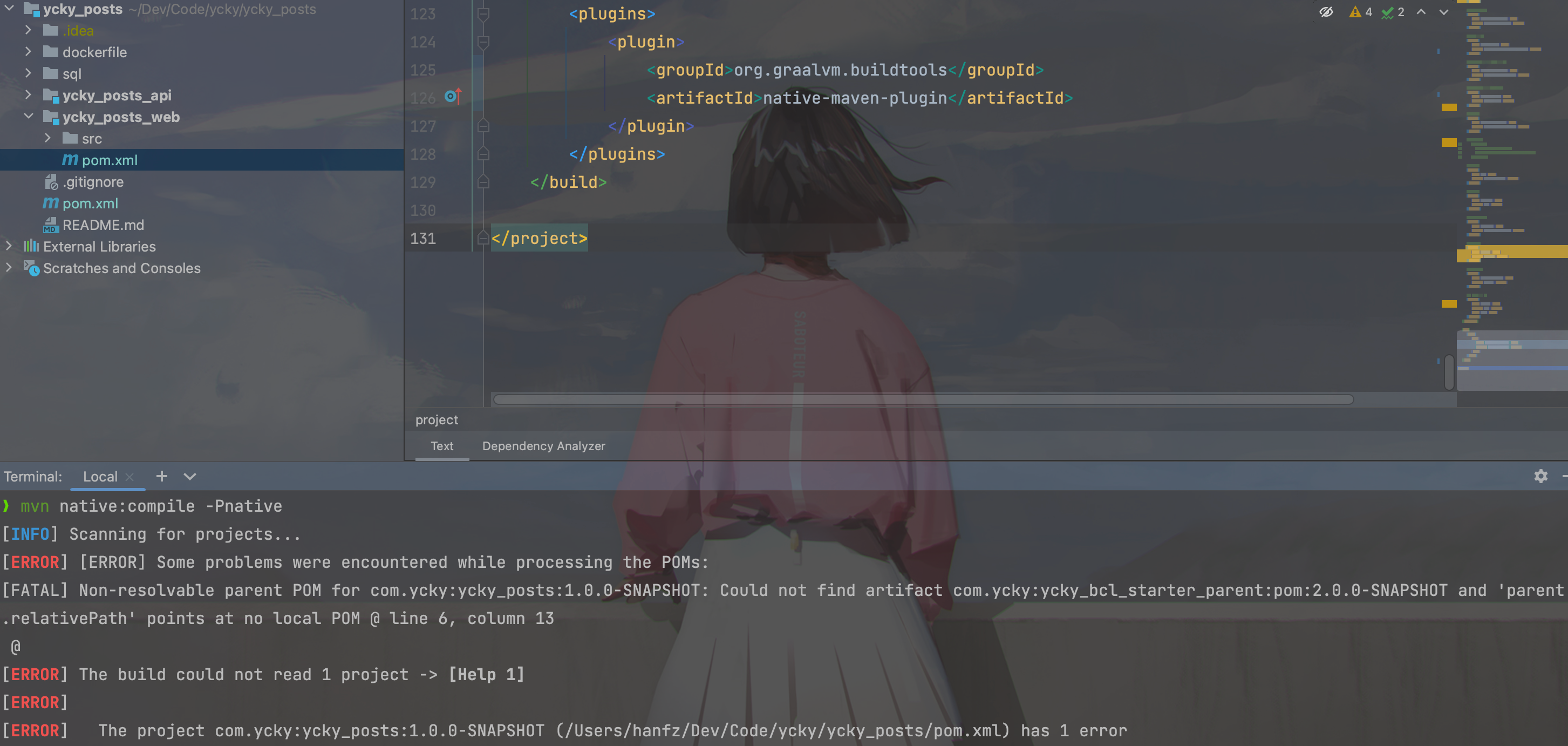The image size is (1568, 746).
Task: Open the terminal settings gear
Action: [x=1541, y=476]
